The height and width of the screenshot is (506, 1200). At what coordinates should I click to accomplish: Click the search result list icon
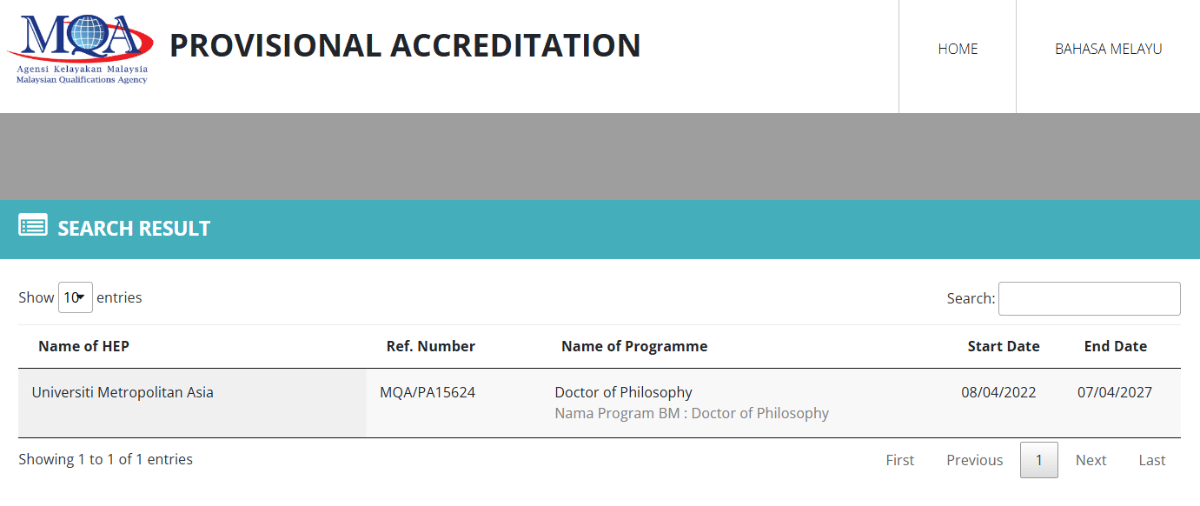point(33,226)
